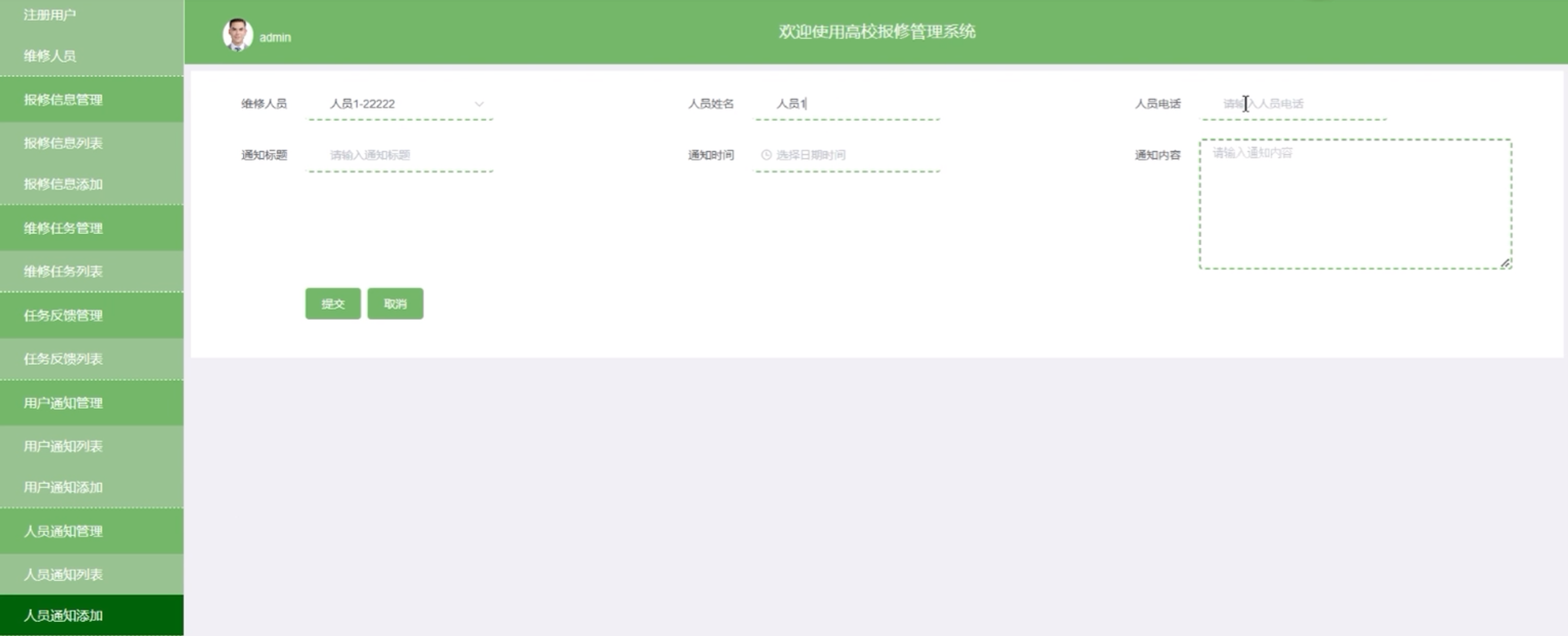Screen dimensions: 1568x636
Task: Open 报修信息添加 in sidebar
Action: [x=63, y=184]
